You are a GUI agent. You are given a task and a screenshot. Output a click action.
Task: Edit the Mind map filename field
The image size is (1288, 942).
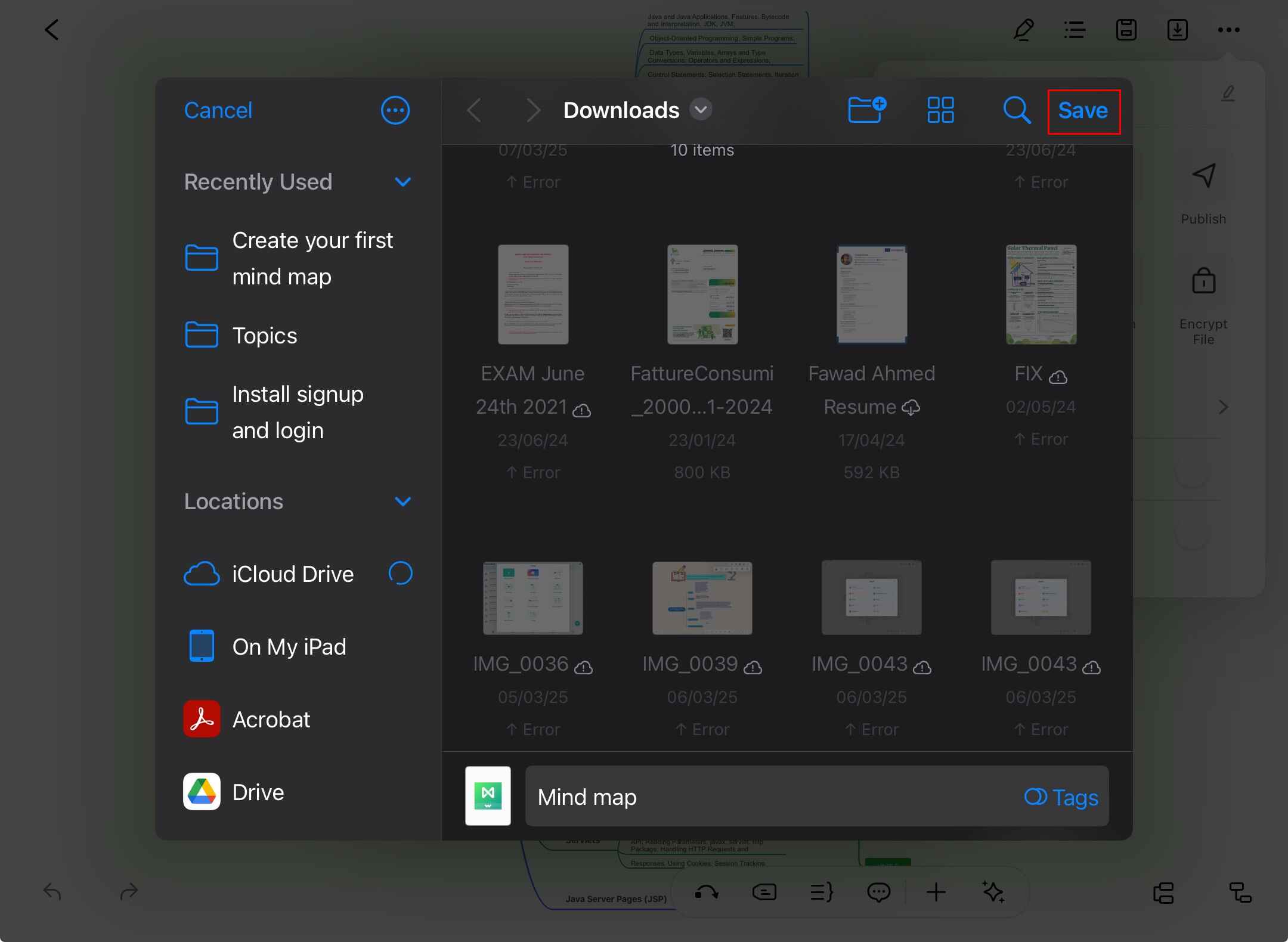click(x=769, y=797)
